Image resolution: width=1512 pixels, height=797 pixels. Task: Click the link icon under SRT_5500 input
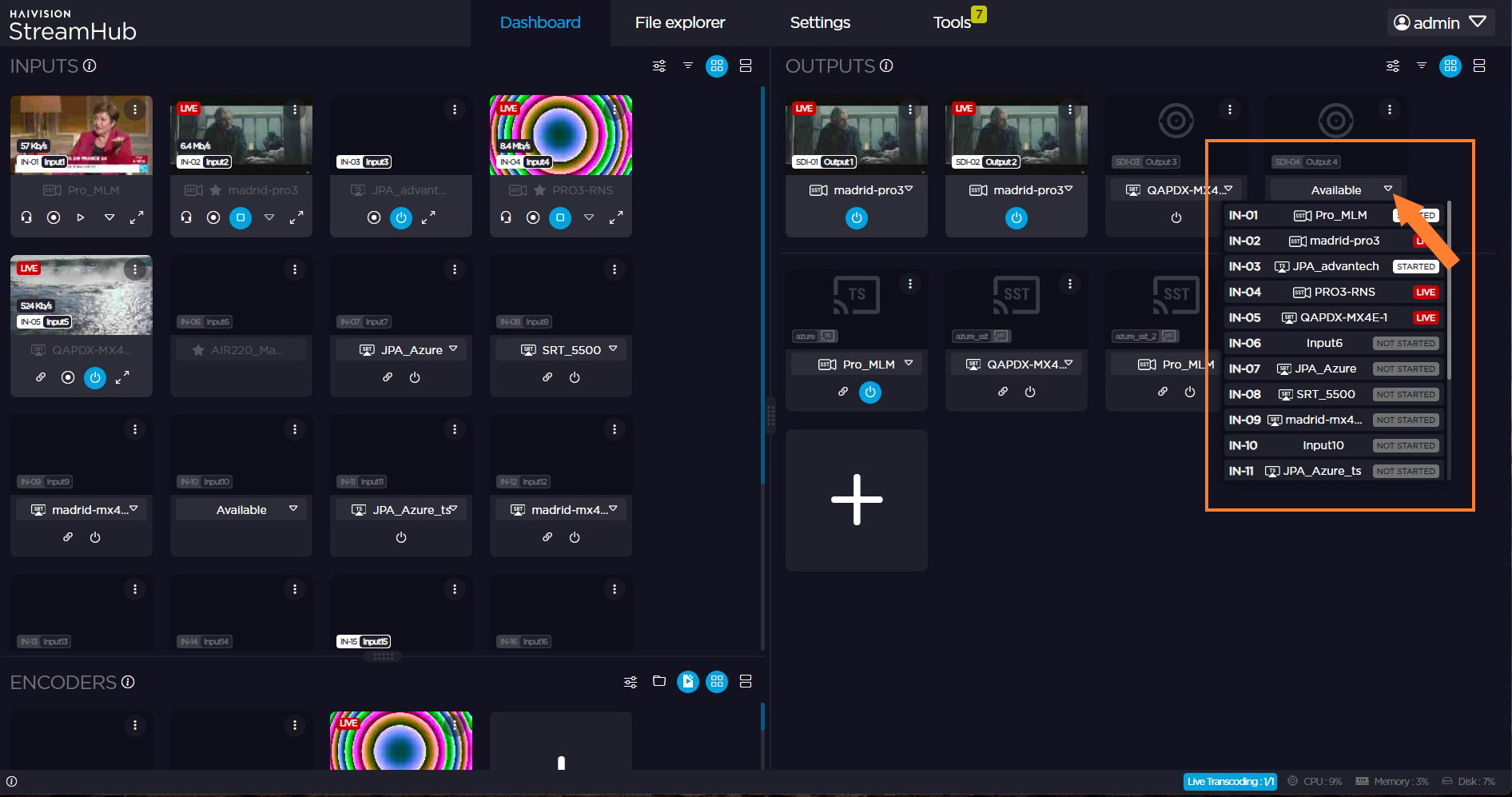[x=547, y=377]
